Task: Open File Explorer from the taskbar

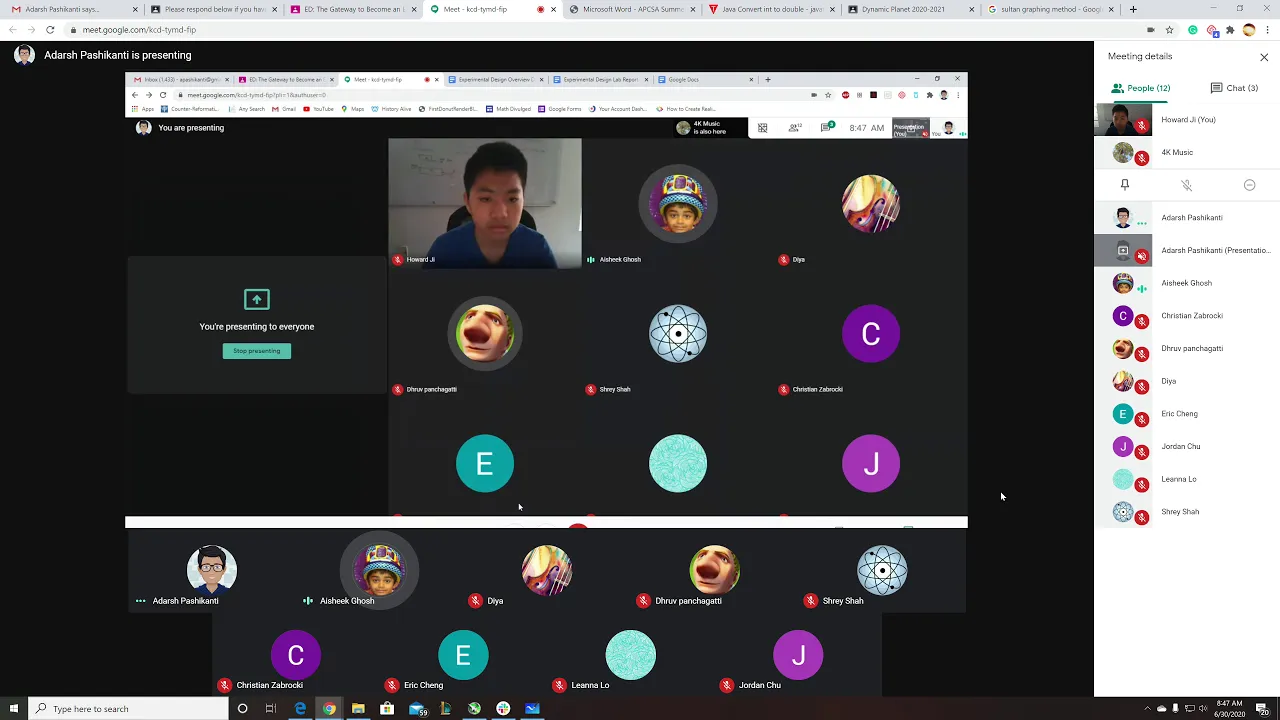Action: pos(358,709)
